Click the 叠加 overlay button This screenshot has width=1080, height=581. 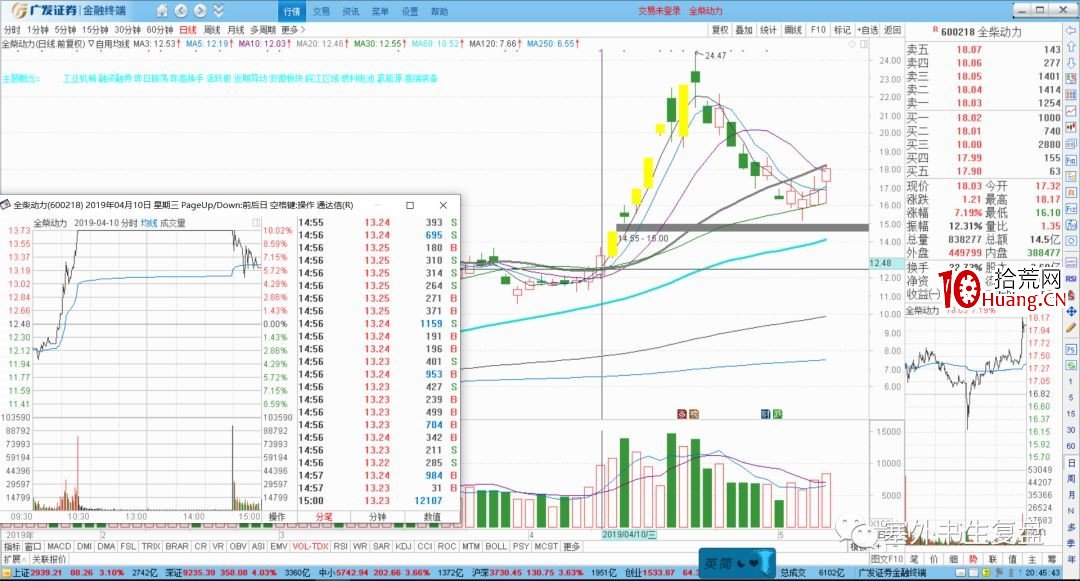tap(744, 30)
